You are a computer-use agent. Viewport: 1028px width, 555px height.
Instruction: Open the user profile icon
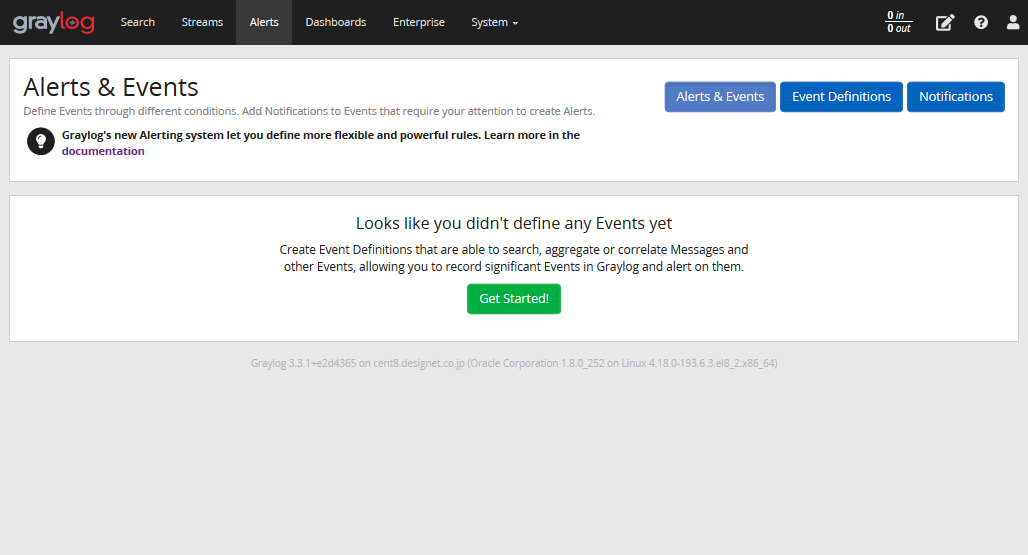click(x=1013, y=22)
